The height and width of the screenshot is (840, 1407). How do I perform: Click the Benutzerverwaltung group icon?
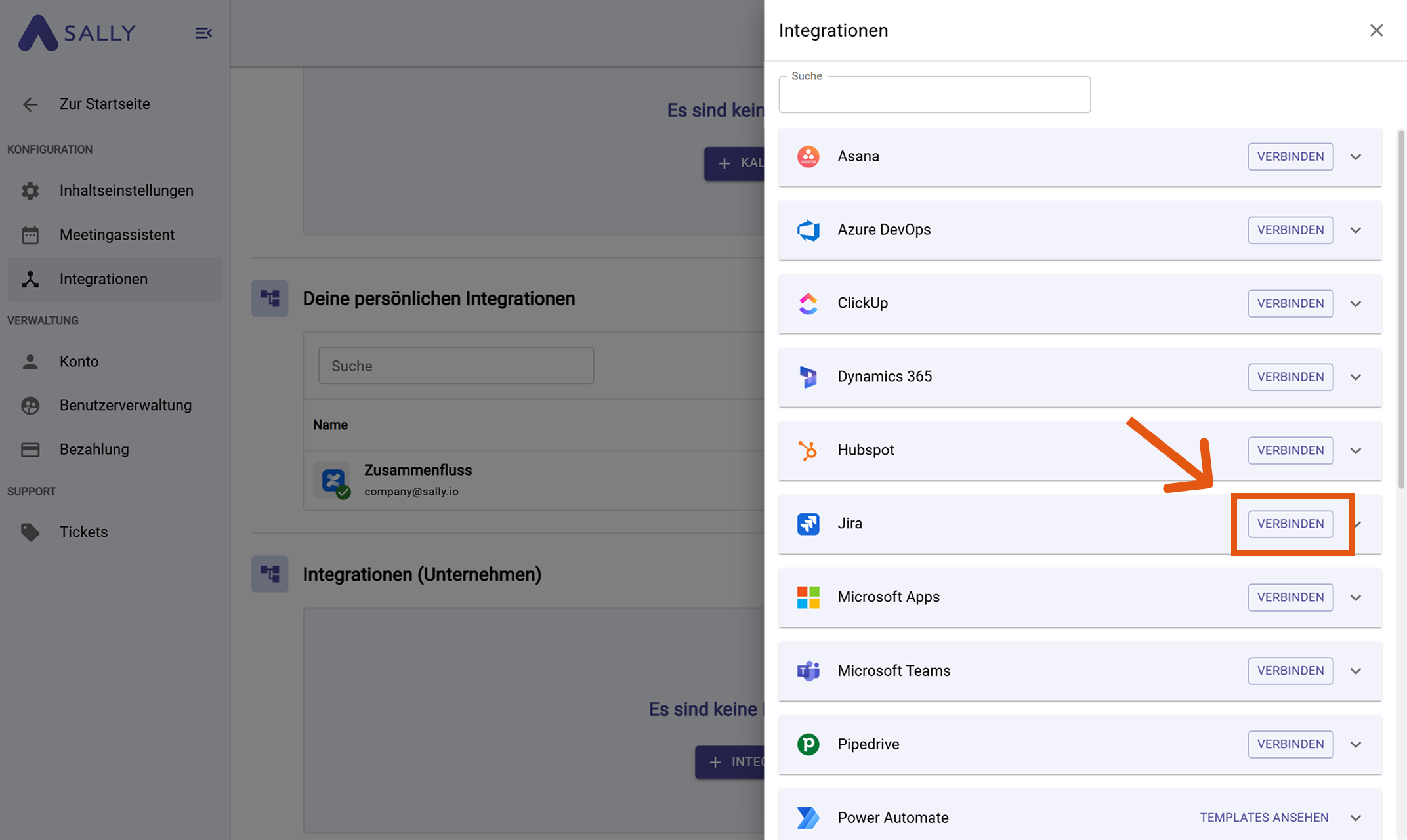pyautogui.click(x=30, y=406)
